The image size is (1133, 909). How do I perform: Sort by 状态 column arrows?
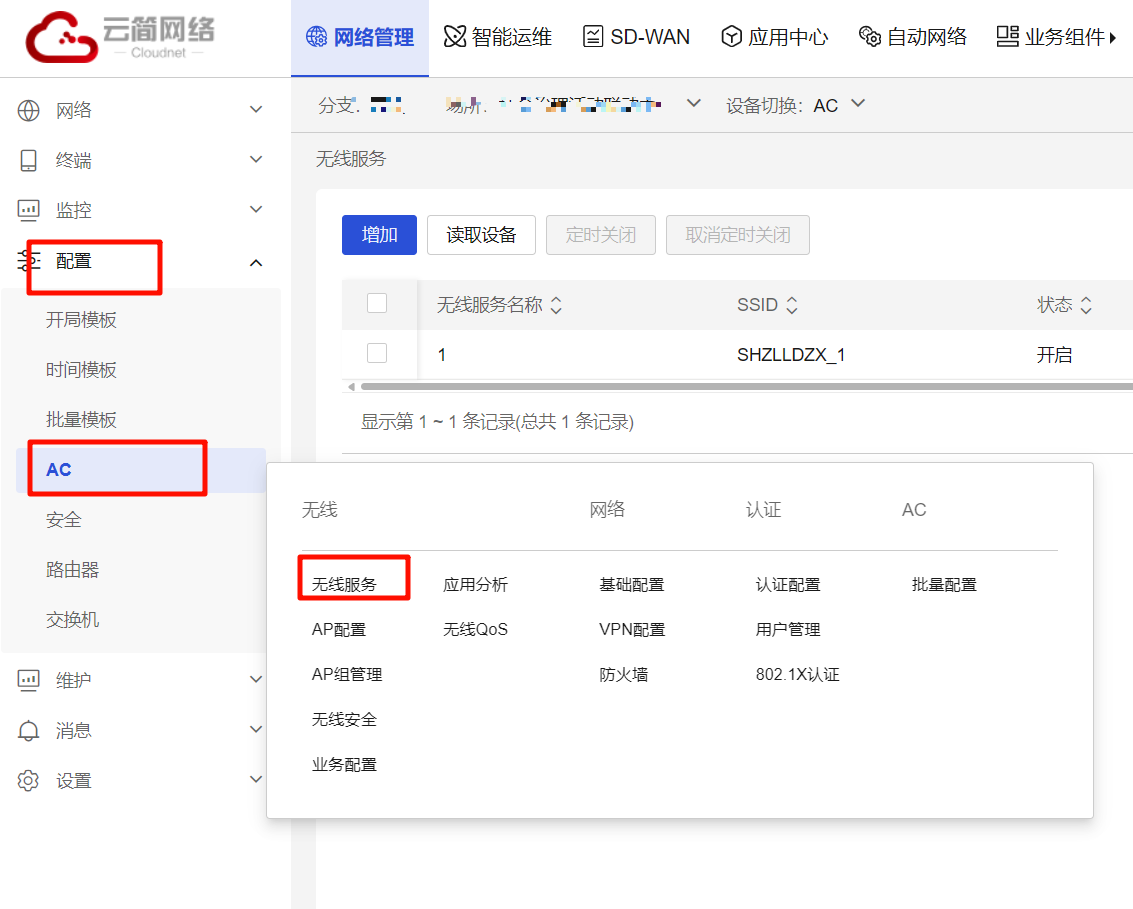pos(1086,305)
